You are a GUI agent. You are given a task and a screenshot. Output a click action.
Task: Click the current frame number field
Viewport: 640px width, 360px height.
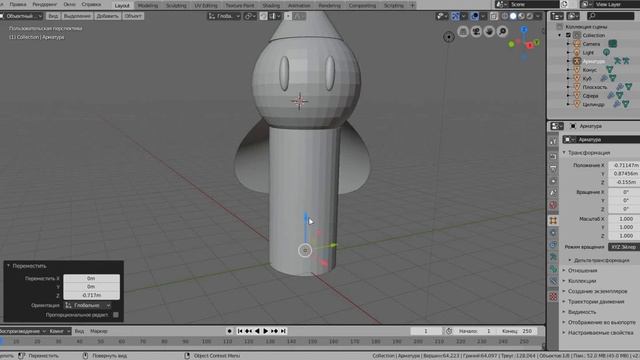pyautogui.click(x=427, y=331)
